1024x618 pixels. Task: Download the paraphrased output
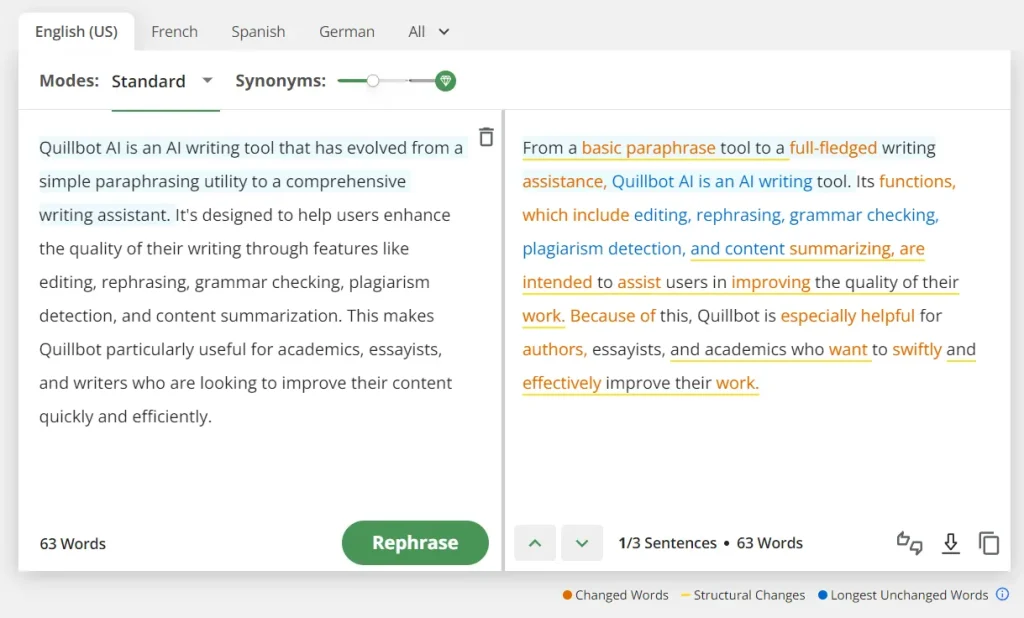[951, 543]
